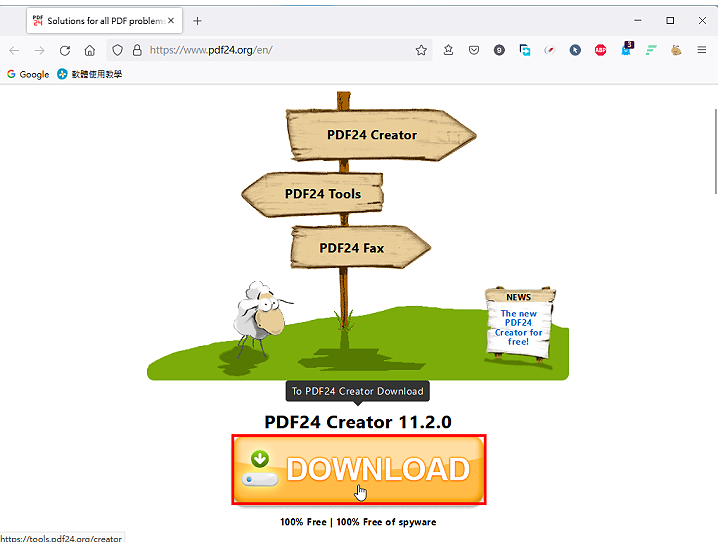
Task: Open the NEWS board about new PDF24 Creator
Action: 520,323
